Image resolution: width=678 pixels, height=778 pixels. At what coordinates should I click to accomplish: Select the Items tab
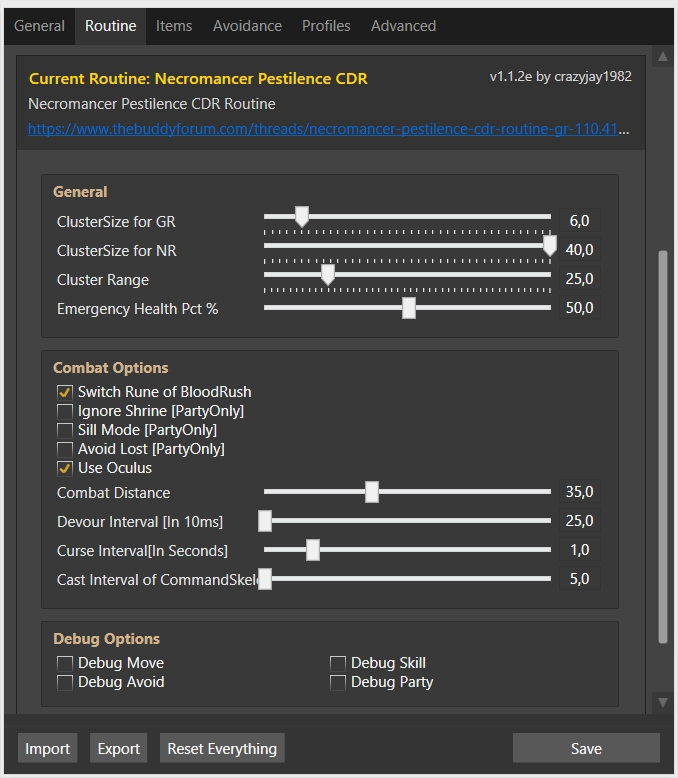[174, 26]
